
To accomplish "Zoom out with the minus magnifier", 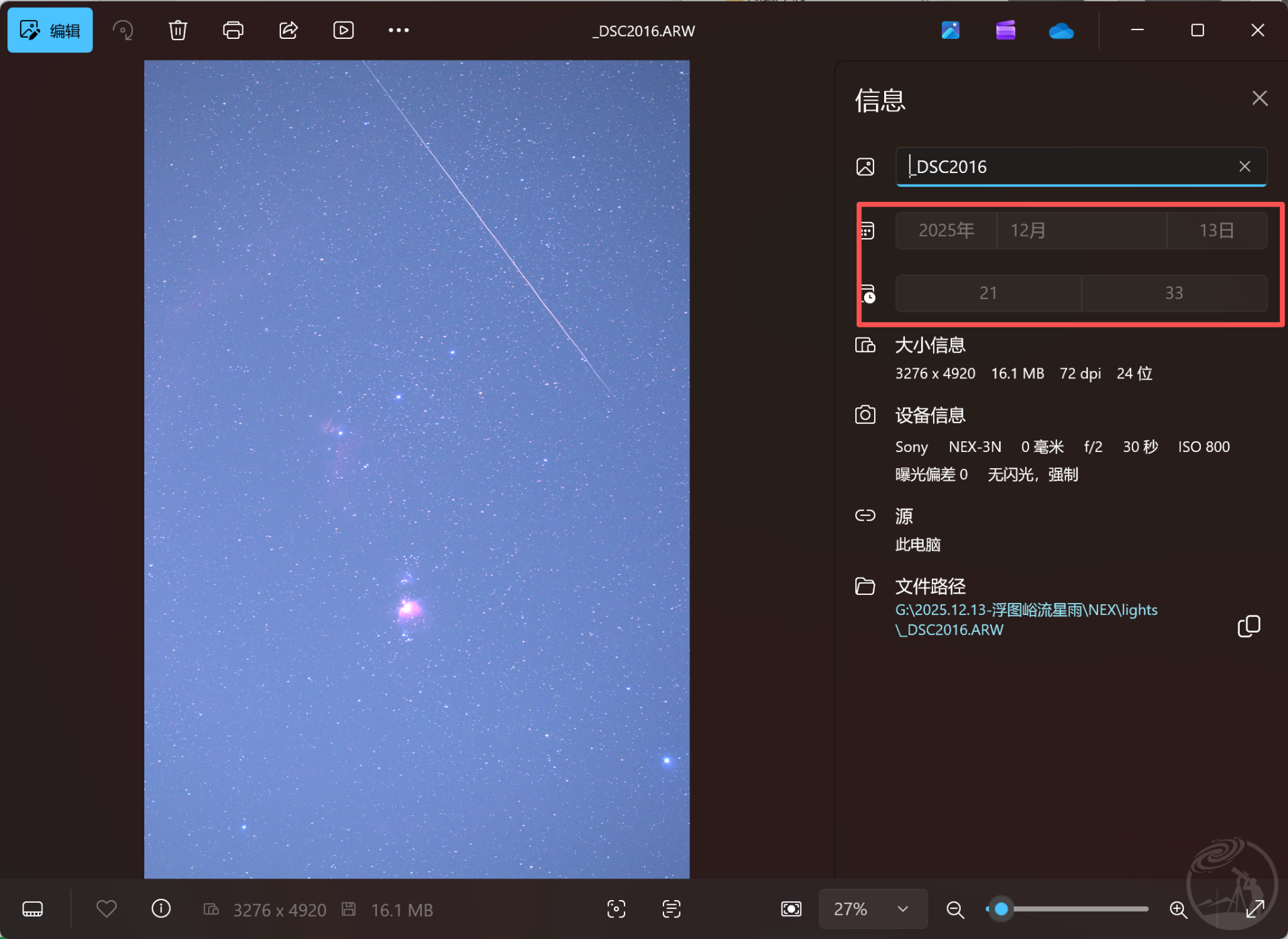I will point(955,909).
